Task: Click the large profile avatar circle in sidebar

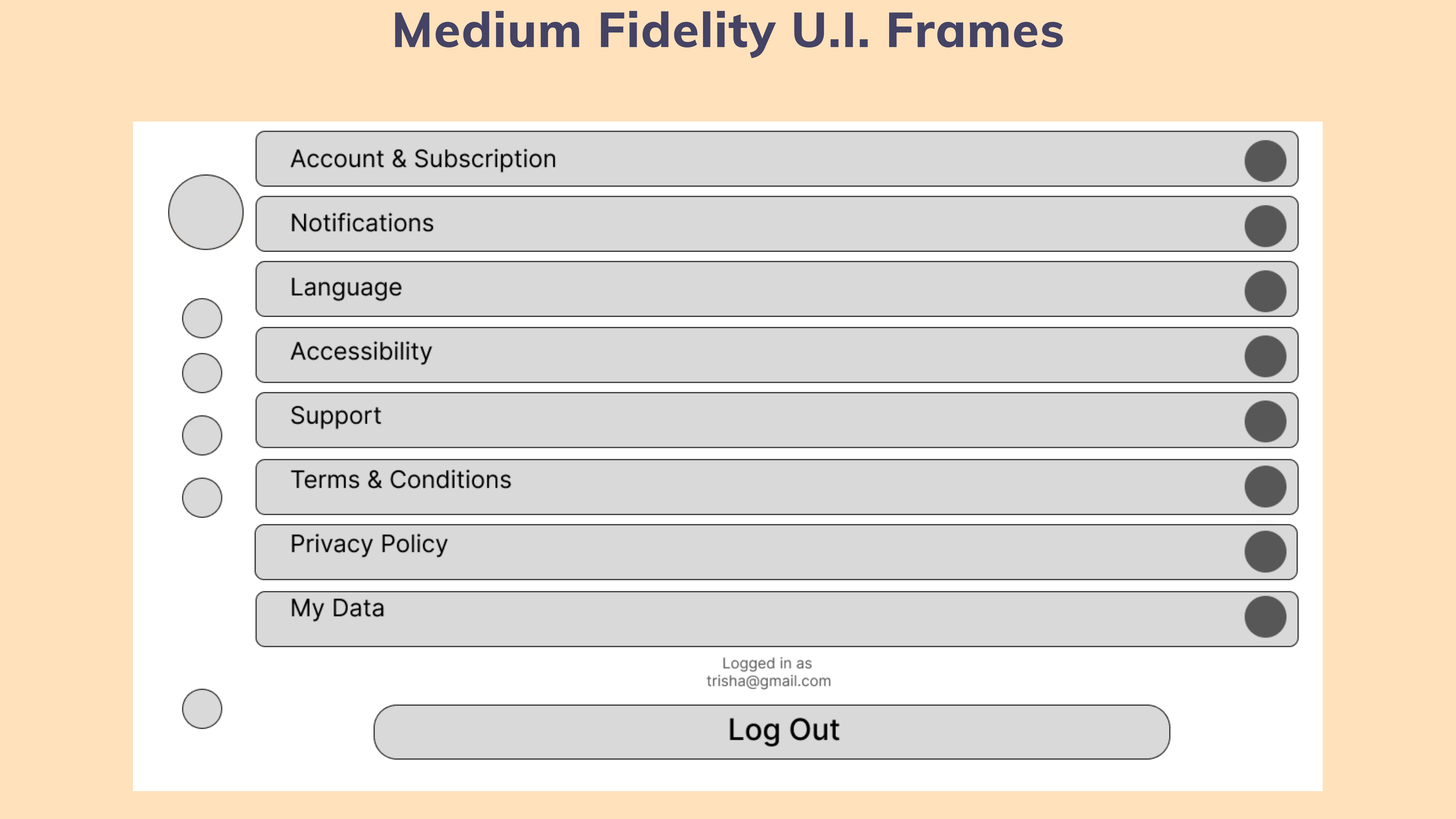Action: 206,212
